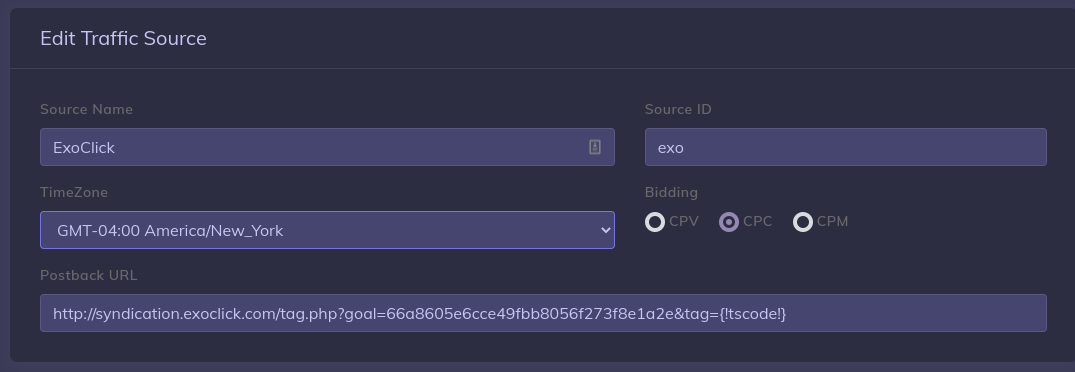Click the Source Name label

(86, 110)
